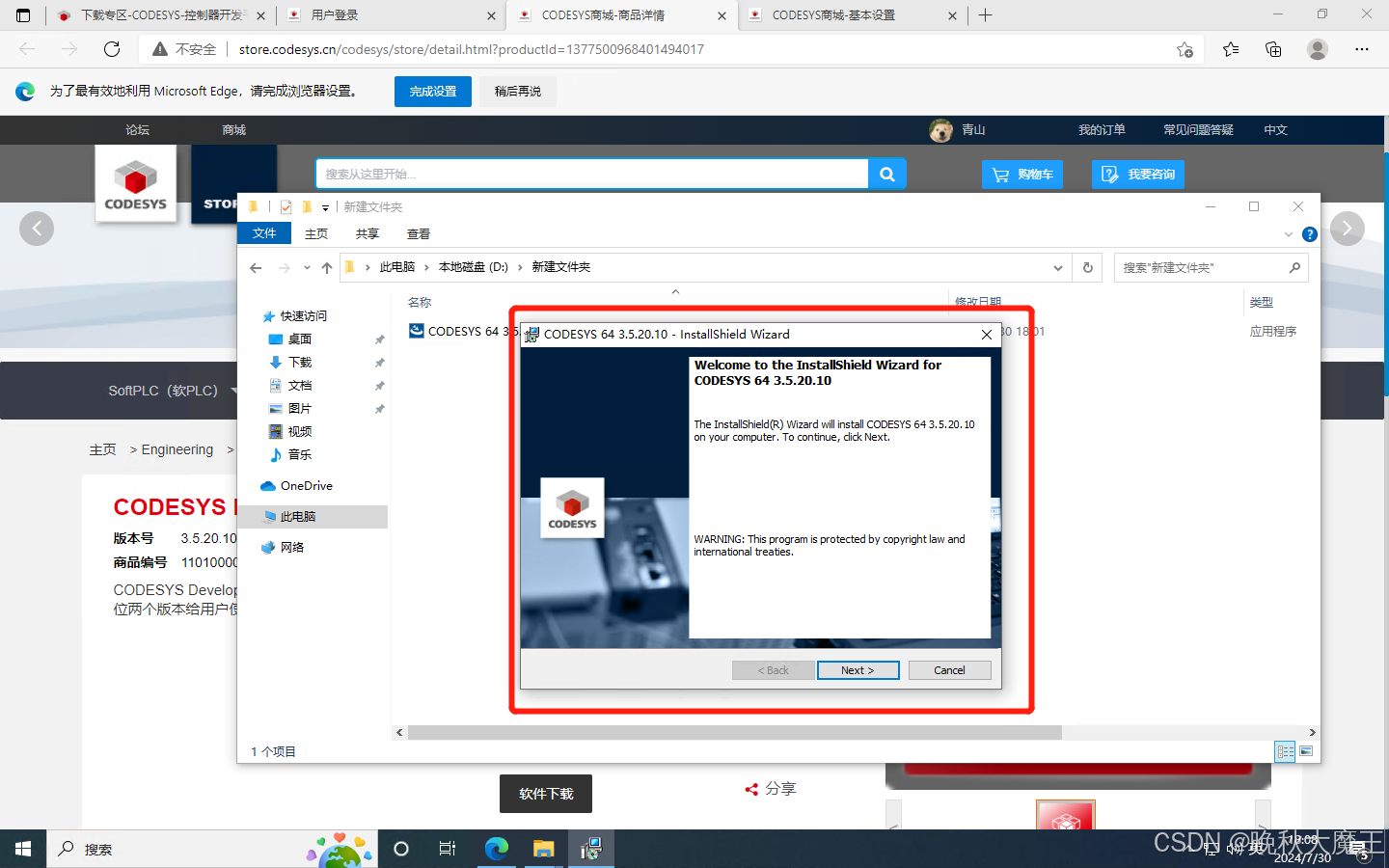The width and height of the screenshot is (1389, 868).
Task: Select 文档 in the navigation pane
Action: [x=300, y=386]
